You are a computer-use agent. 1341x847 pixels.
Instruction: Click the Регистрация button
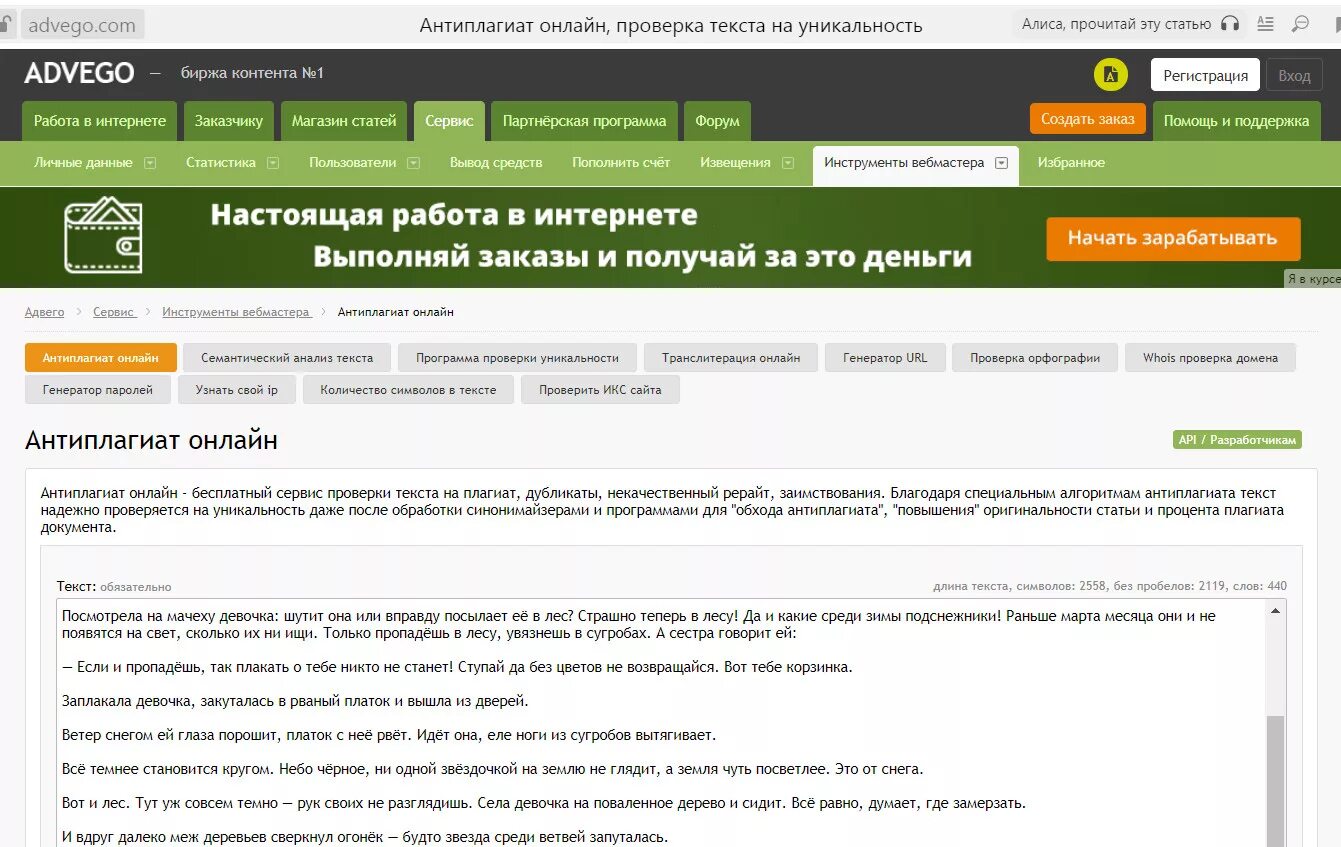pyautogui.click(x=1205, y=75)
